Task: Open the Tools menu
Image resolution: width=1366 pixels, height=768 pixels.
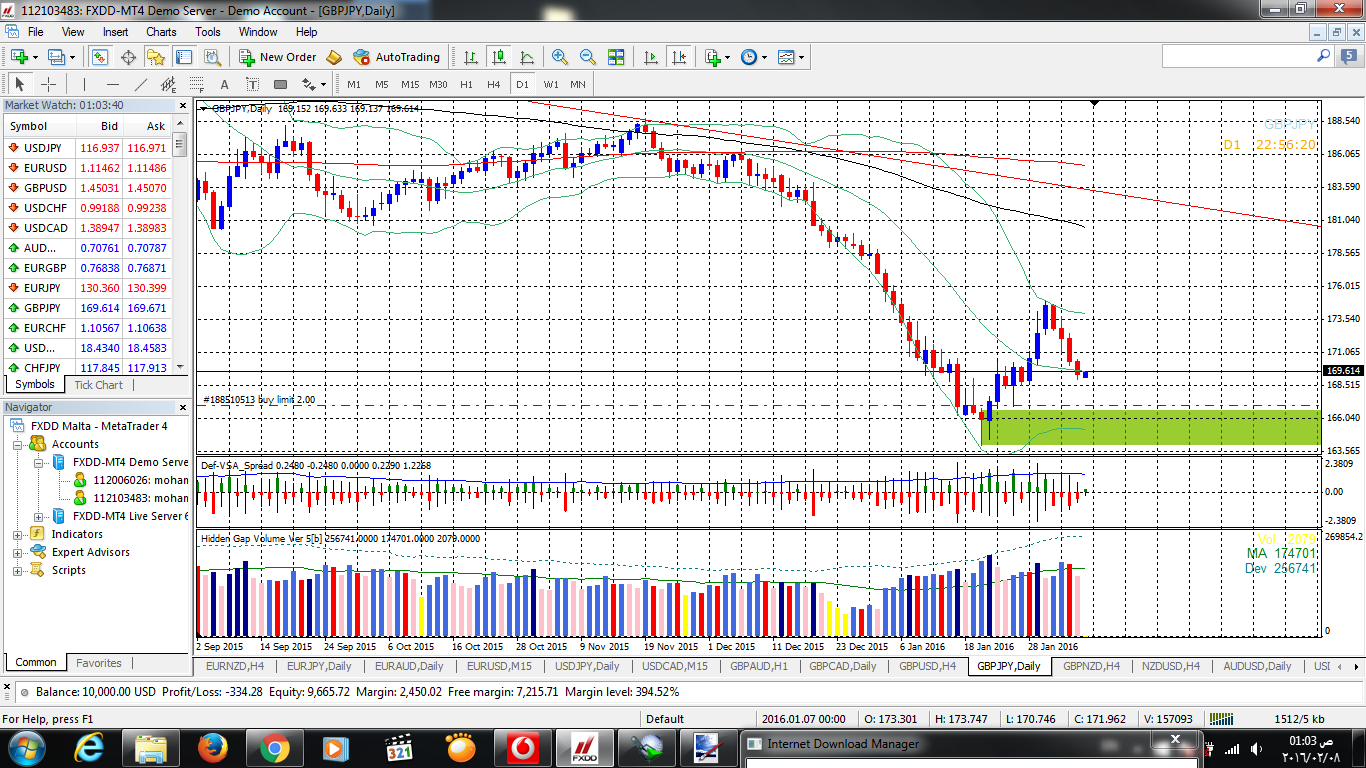Action: coord(208,32)
